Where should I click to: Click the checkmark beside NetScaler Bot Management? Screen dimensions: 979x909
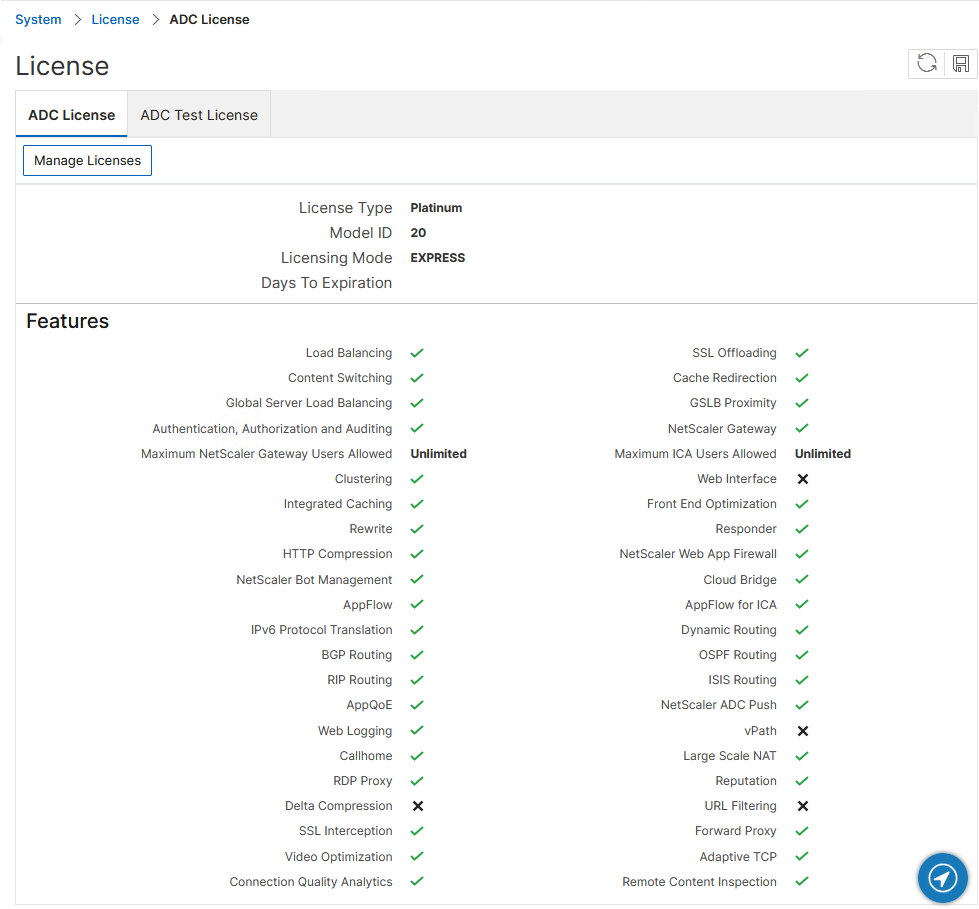pyautogui.click(x=417, y=579)
